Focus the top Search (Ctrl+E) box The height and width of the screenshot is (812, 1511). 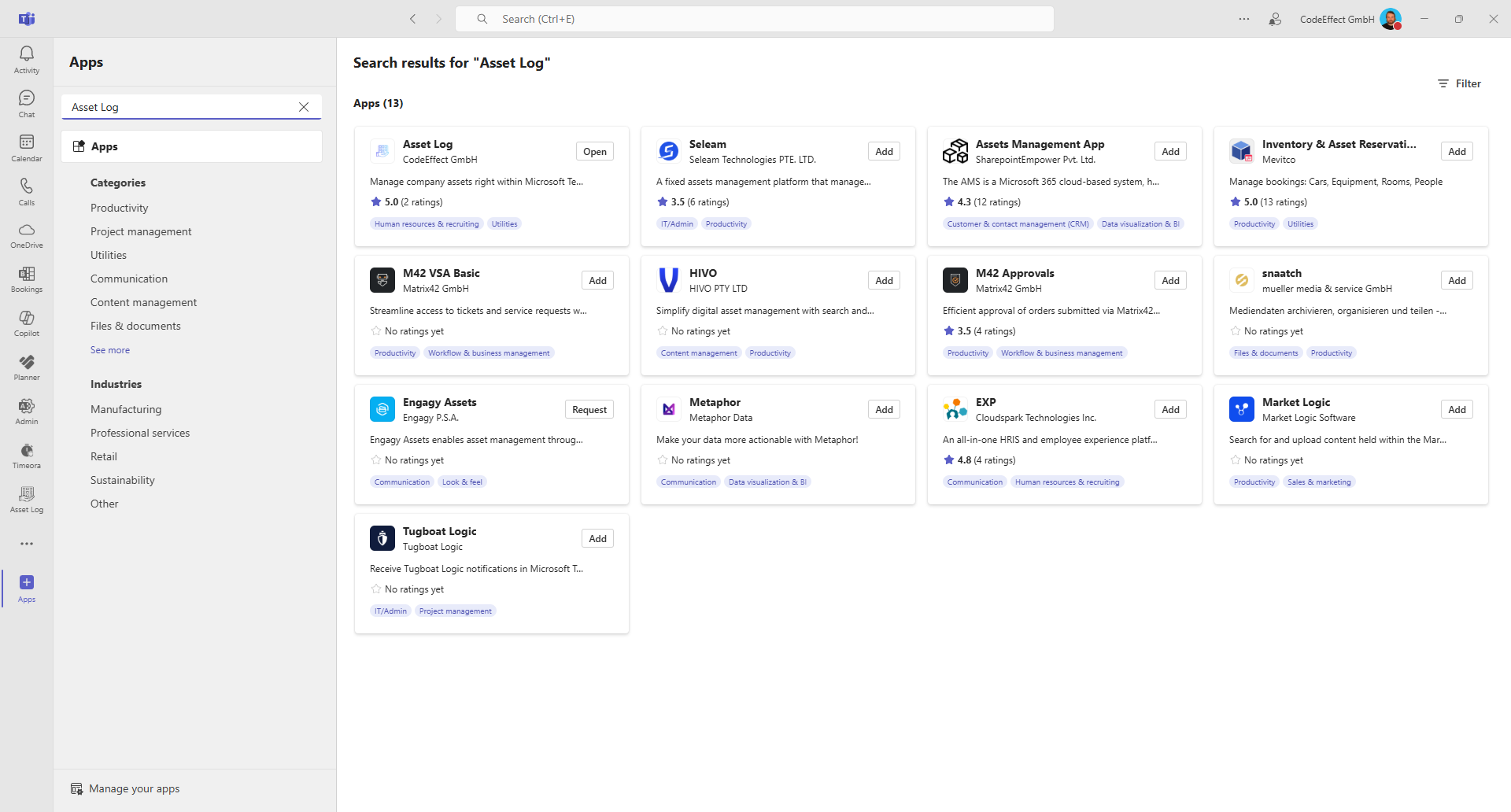pyautogui.click(x=754, y=19)
